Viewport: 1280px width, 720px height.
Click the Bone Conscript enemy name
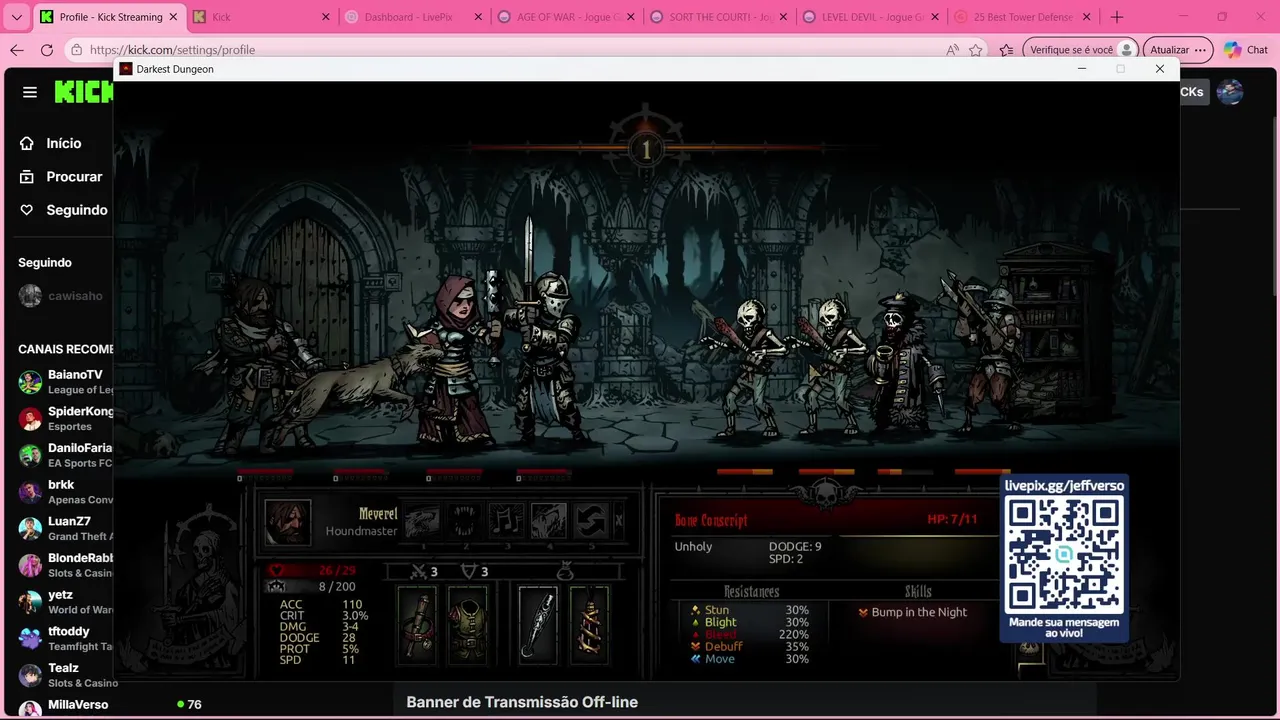point(711,520)
